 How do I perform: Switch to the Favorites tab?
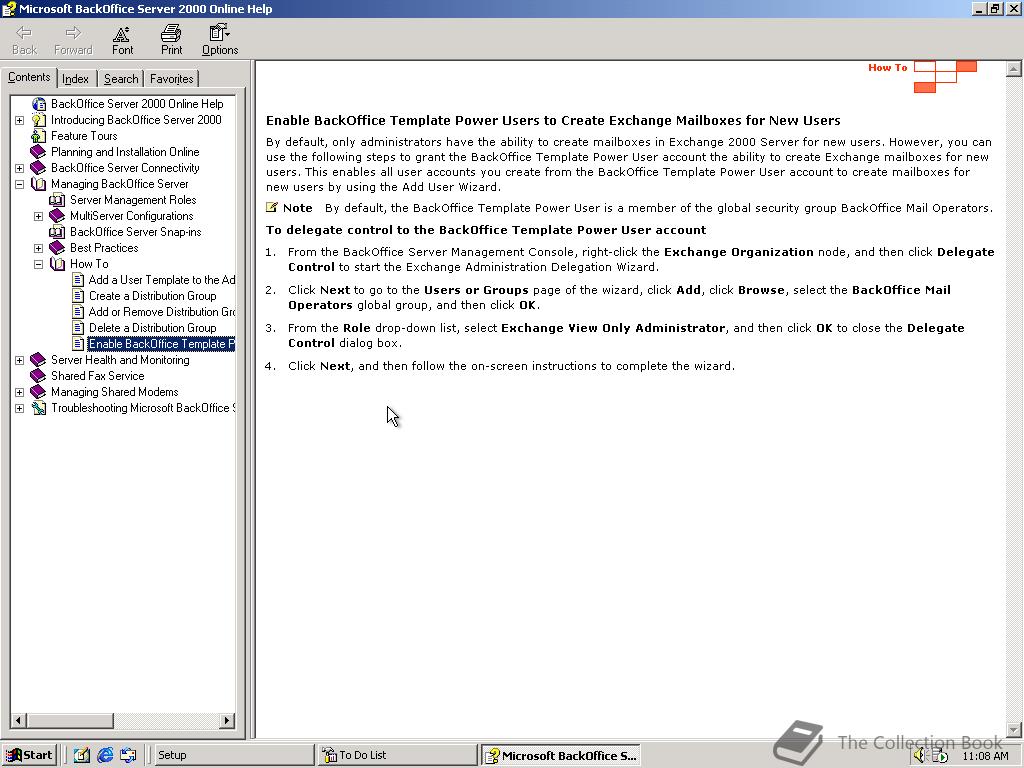pos(171,79)
